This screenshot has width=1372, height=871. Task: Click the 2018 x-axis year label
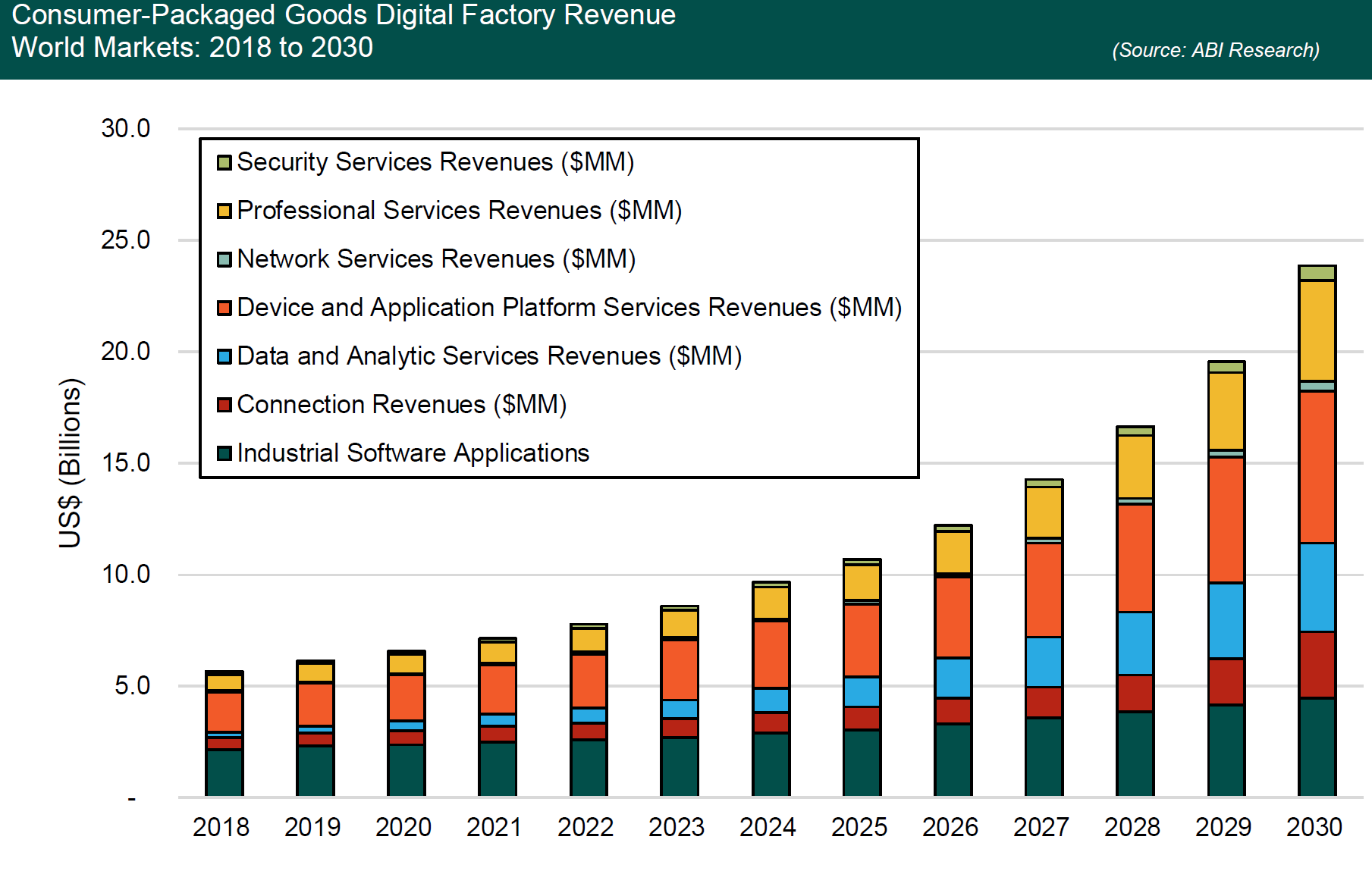pyautogui.click(x=221, y=827)
